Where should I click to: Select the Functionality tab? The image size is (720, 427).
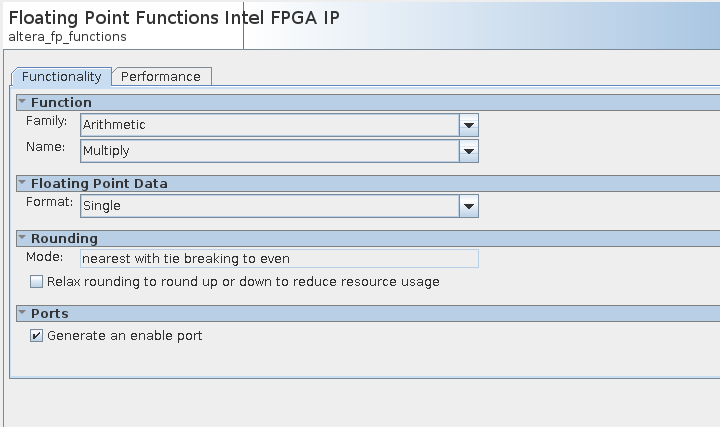61,76
